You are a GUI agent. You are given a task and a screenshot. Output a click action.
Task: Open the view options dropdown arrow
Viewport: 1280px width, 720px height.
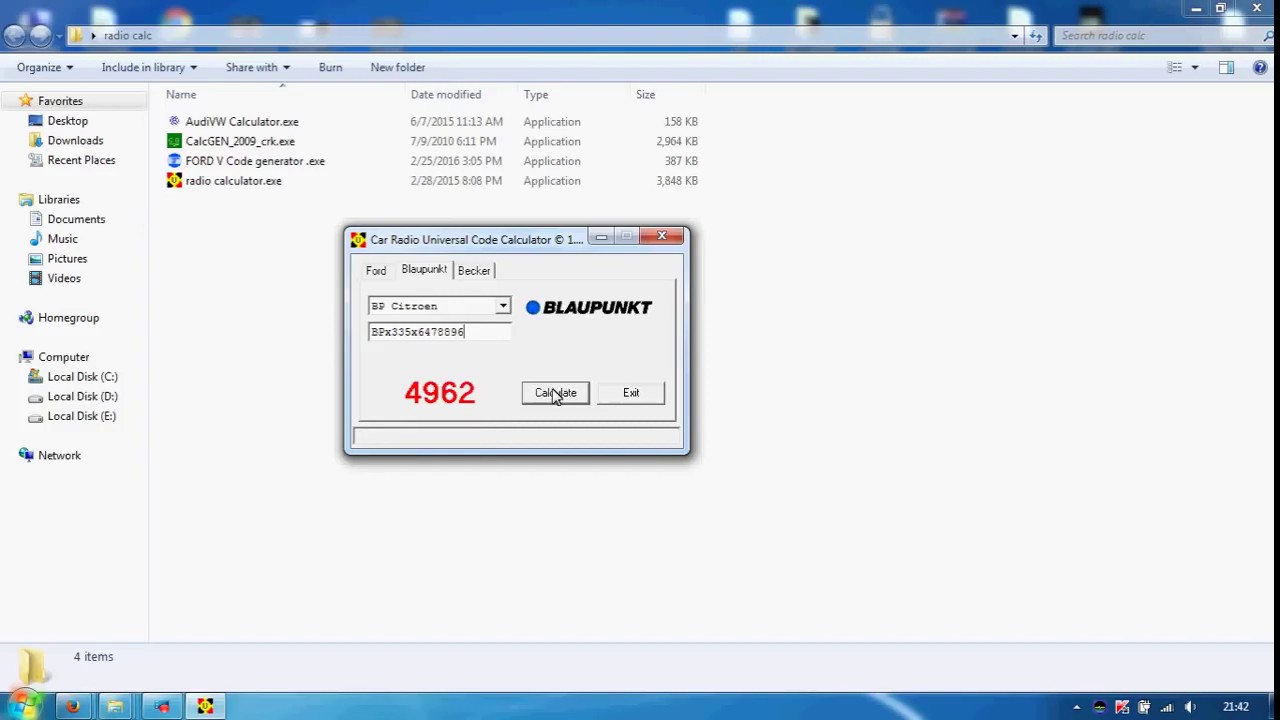click(x=1194, y=67)
